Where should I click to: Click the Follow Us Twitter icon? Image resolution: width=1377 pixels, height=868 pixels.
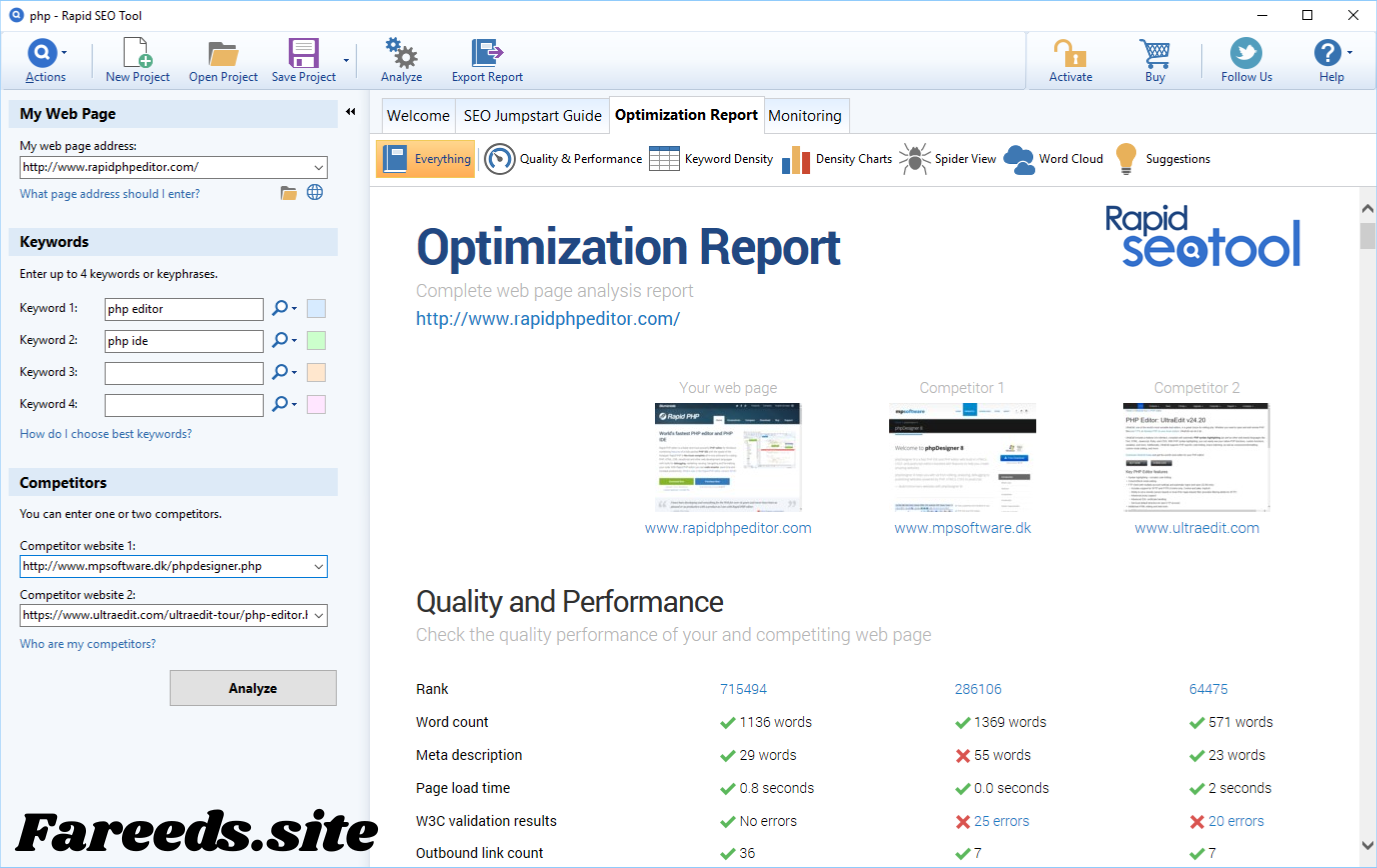(1246, 53)
